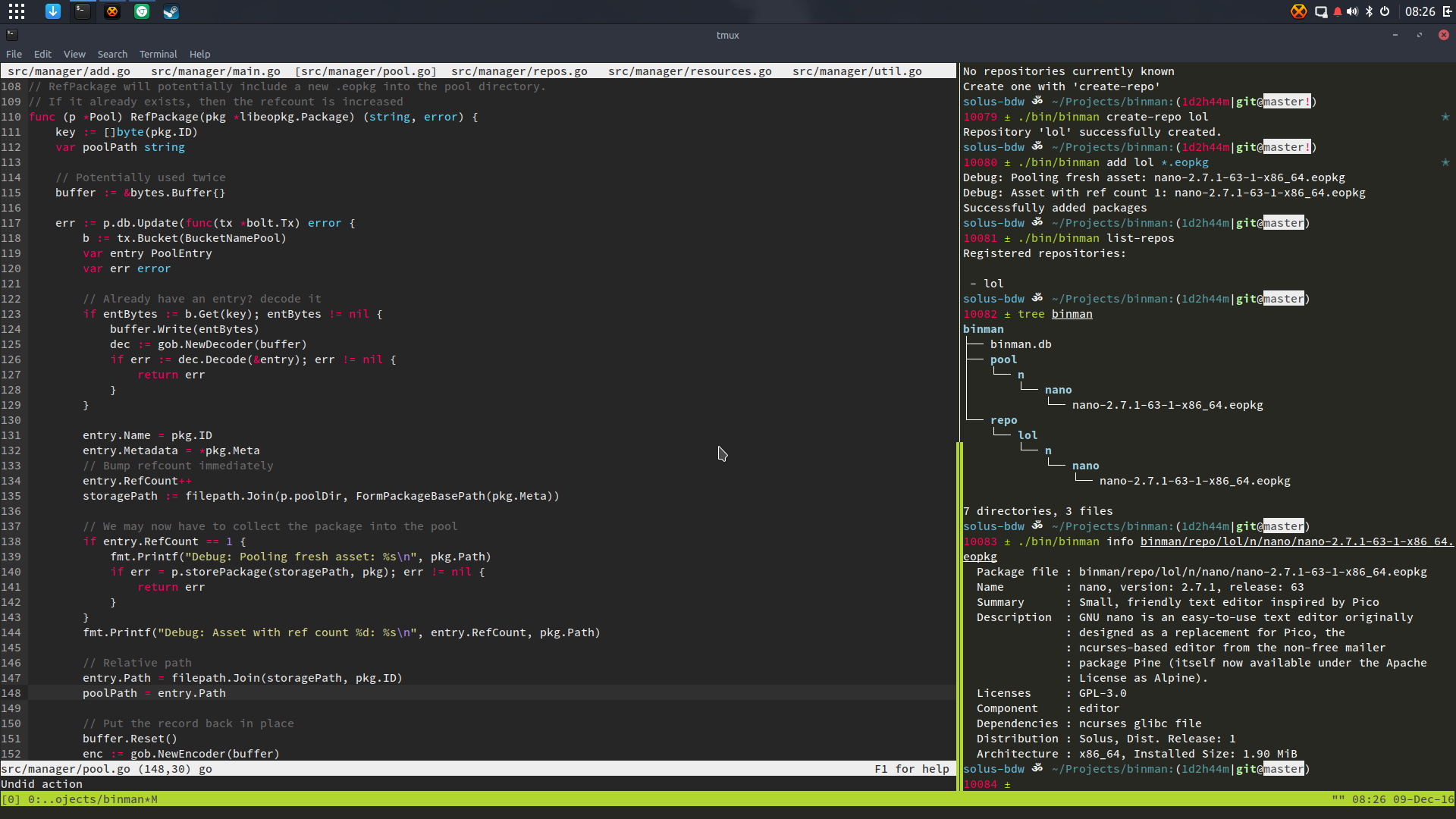Click the 'pool' directory in tree output

[x=1003, y=359]
